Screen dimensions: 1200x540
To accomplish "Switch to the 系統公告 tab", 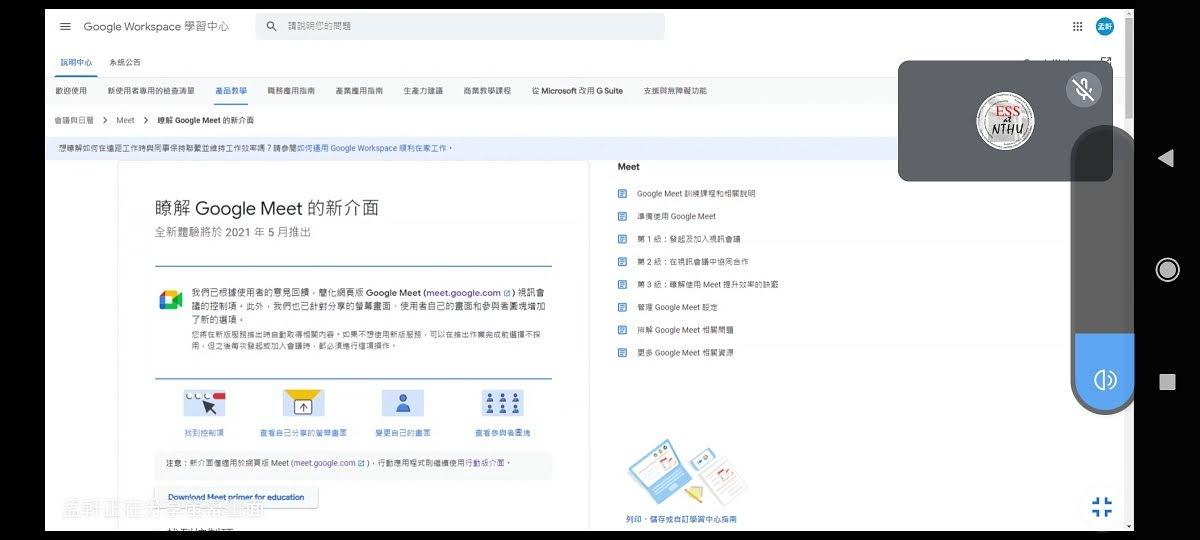I will [x=125, y=62].
